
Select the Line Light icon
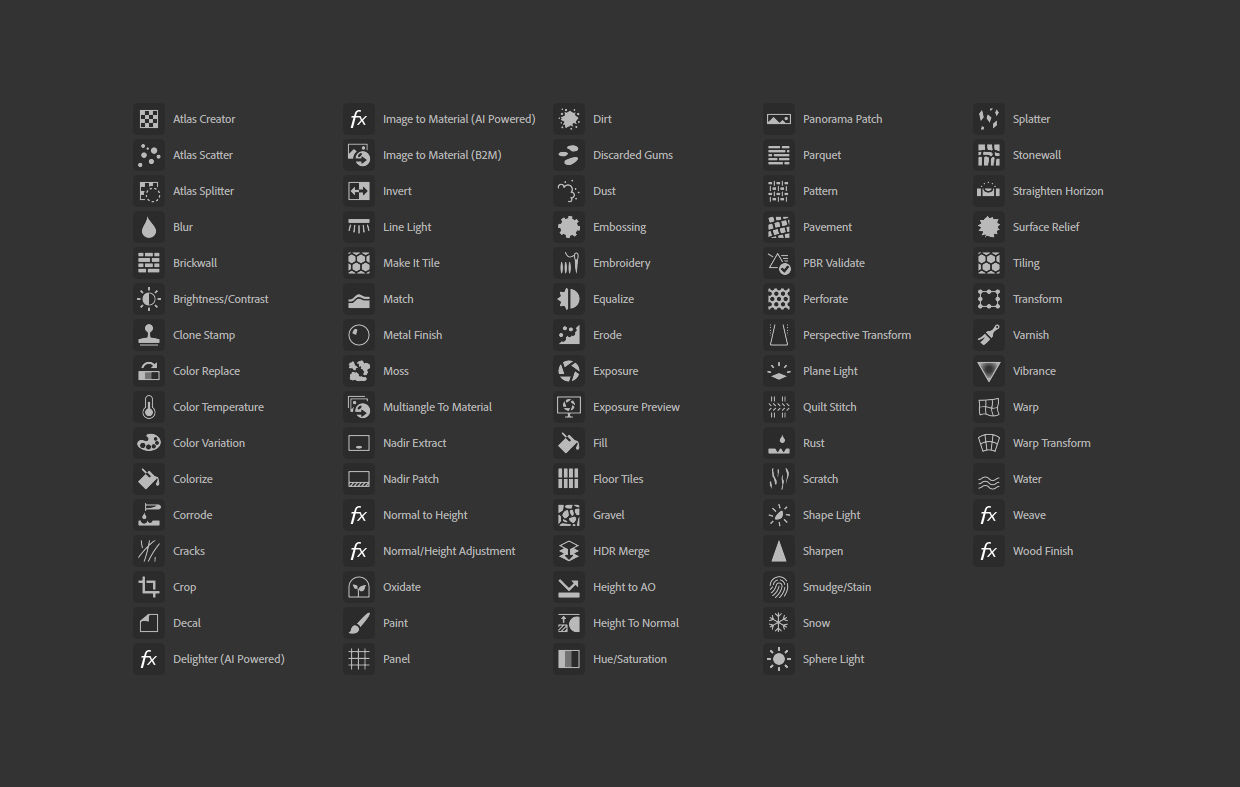coord(359,227)
